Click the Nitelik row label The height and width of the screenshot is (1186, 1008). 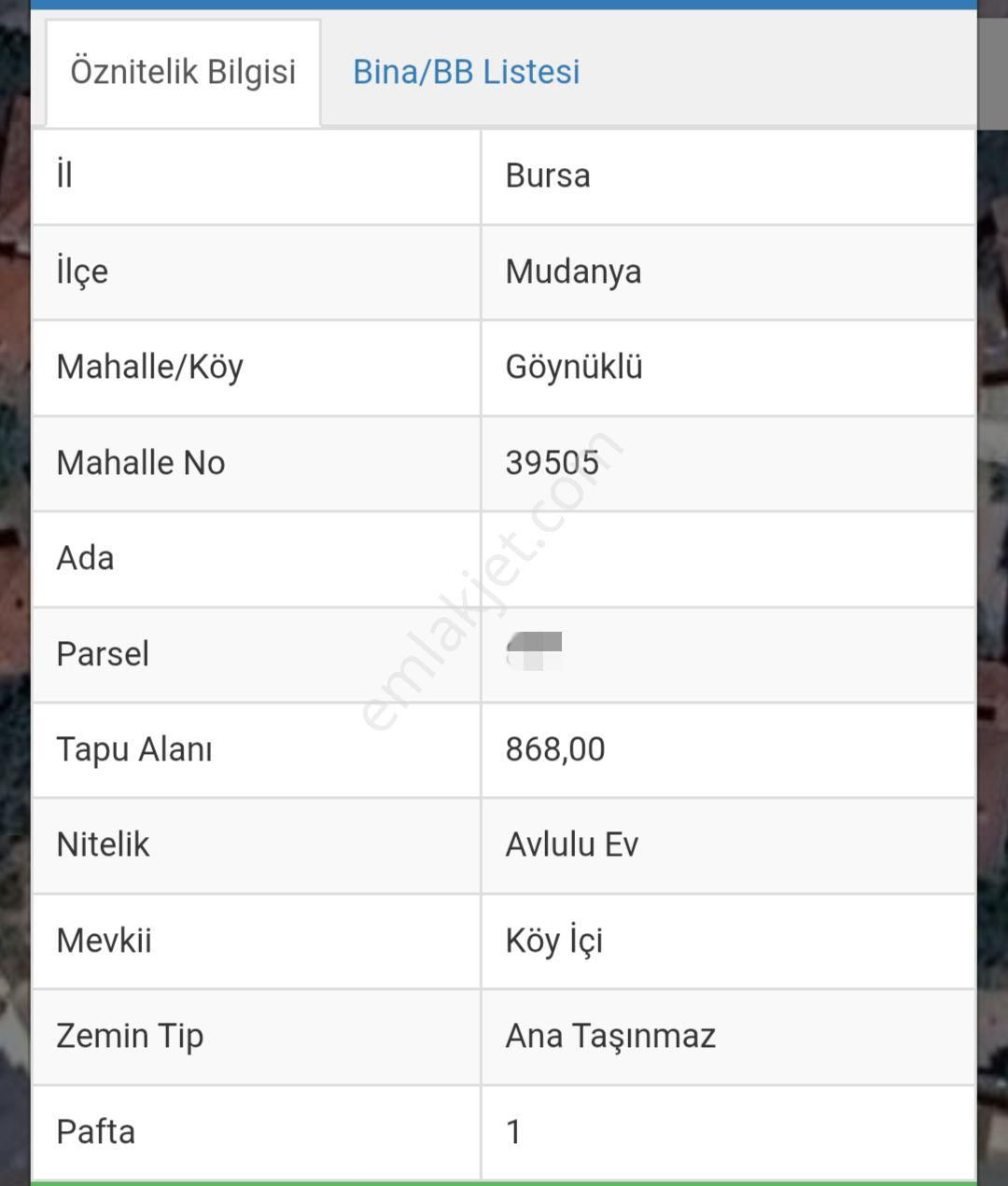[103, 845]
